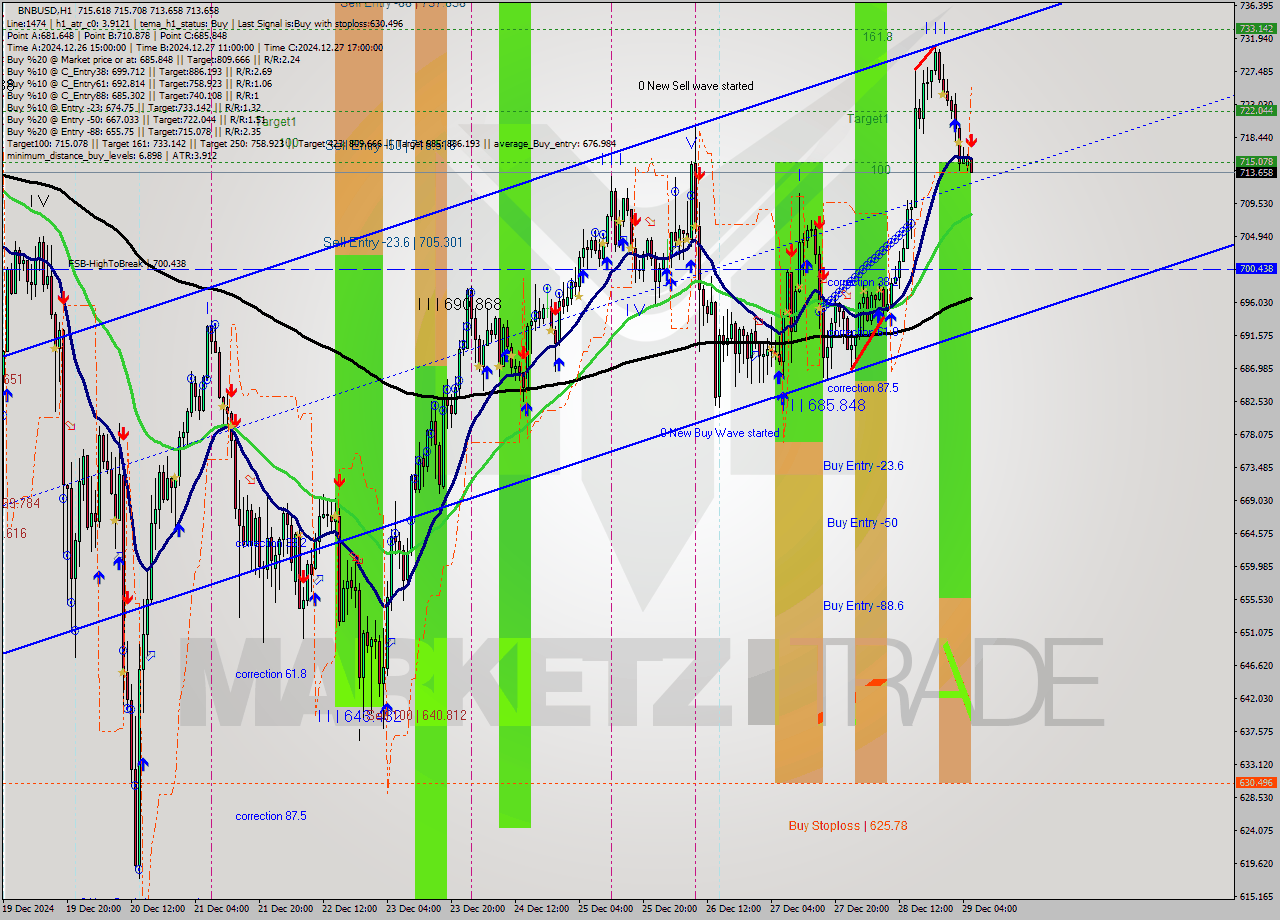Image resolution: width=1280 pixels, height=920 pixels.
Task: Click the 'FSB-HighToBreak | 700.438' label
Action: pos(127,264)
